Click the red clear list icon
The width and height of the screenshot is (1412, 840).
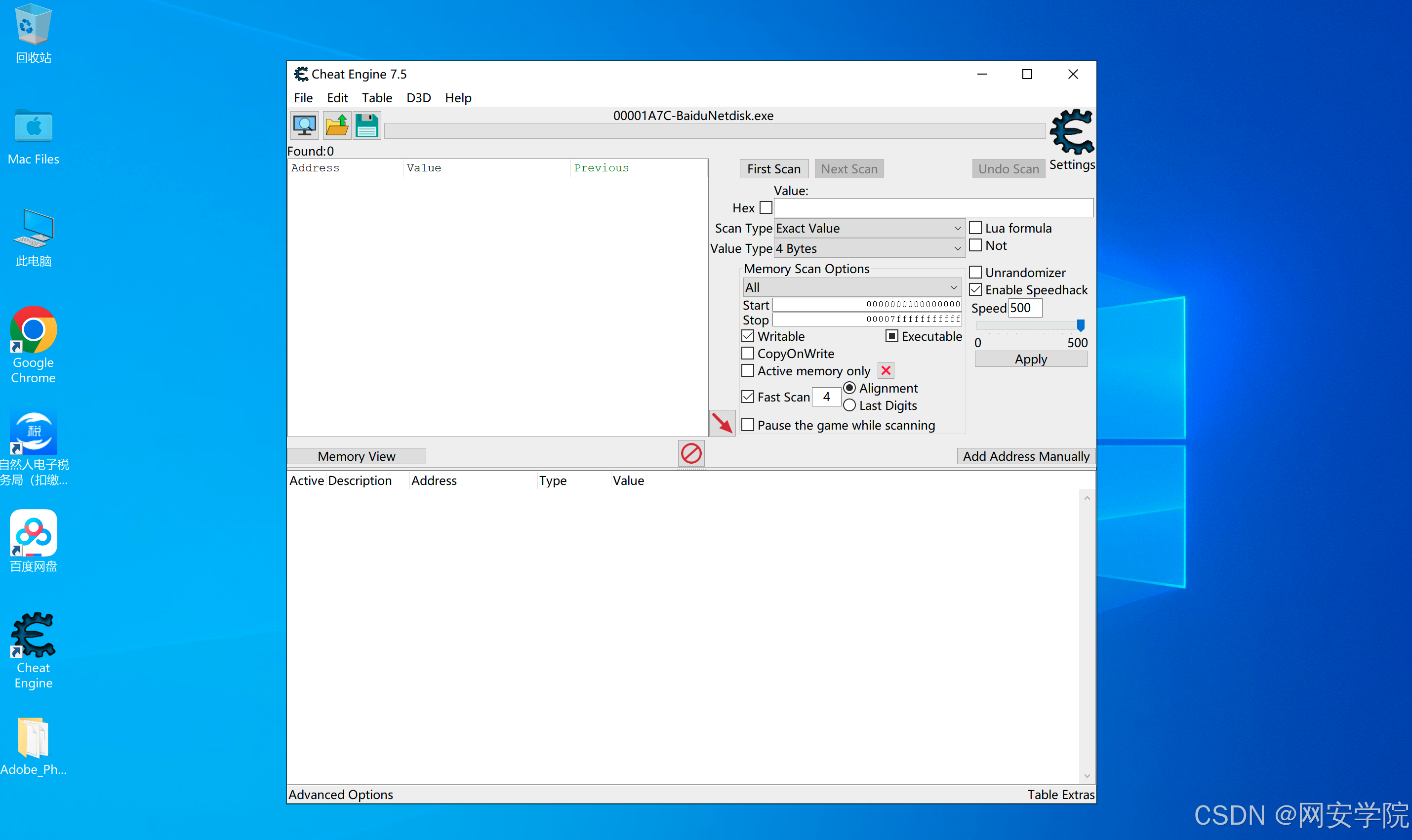(691, 453)
